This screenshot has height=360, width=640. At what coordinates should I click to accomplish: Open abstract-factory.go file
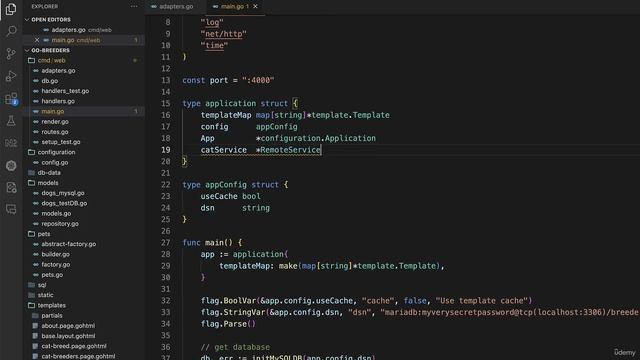(x=69, y=244)
